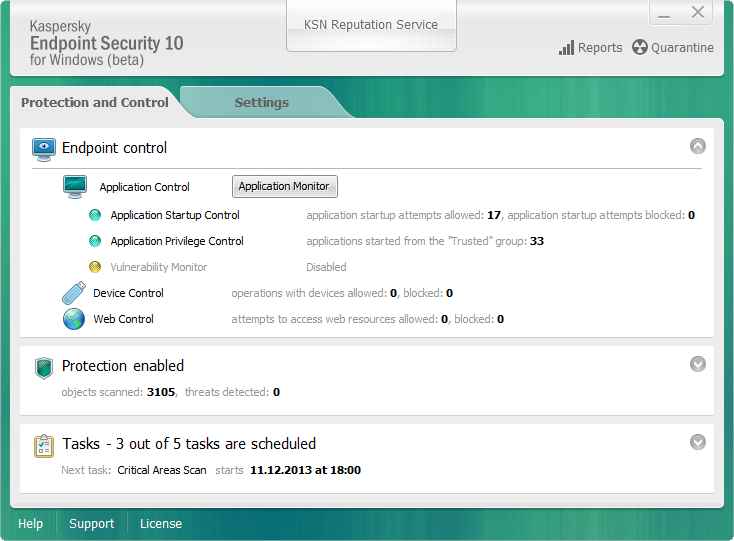Viewport: 734px width, 541px height.
Task: Open the Application Monitor button
Action: 284,186
